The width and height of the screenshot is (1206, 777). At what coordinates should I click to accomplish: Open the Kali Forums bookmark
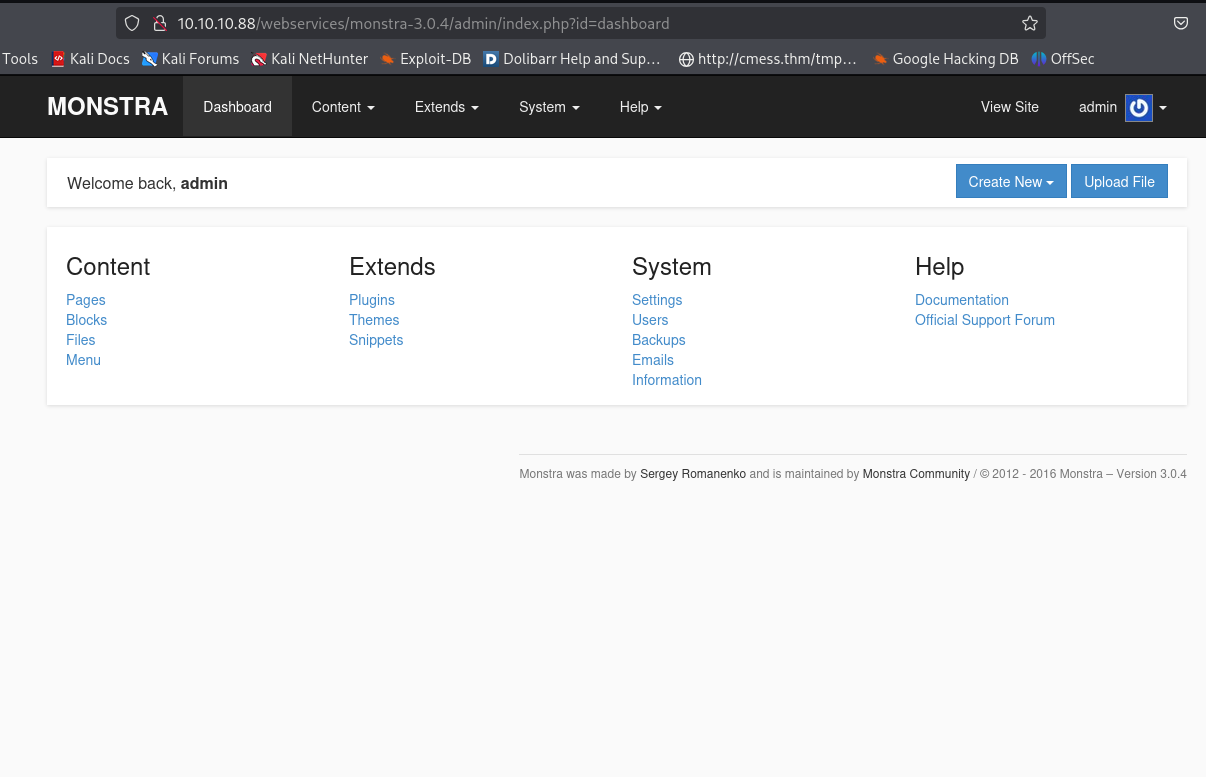point(191,59)
